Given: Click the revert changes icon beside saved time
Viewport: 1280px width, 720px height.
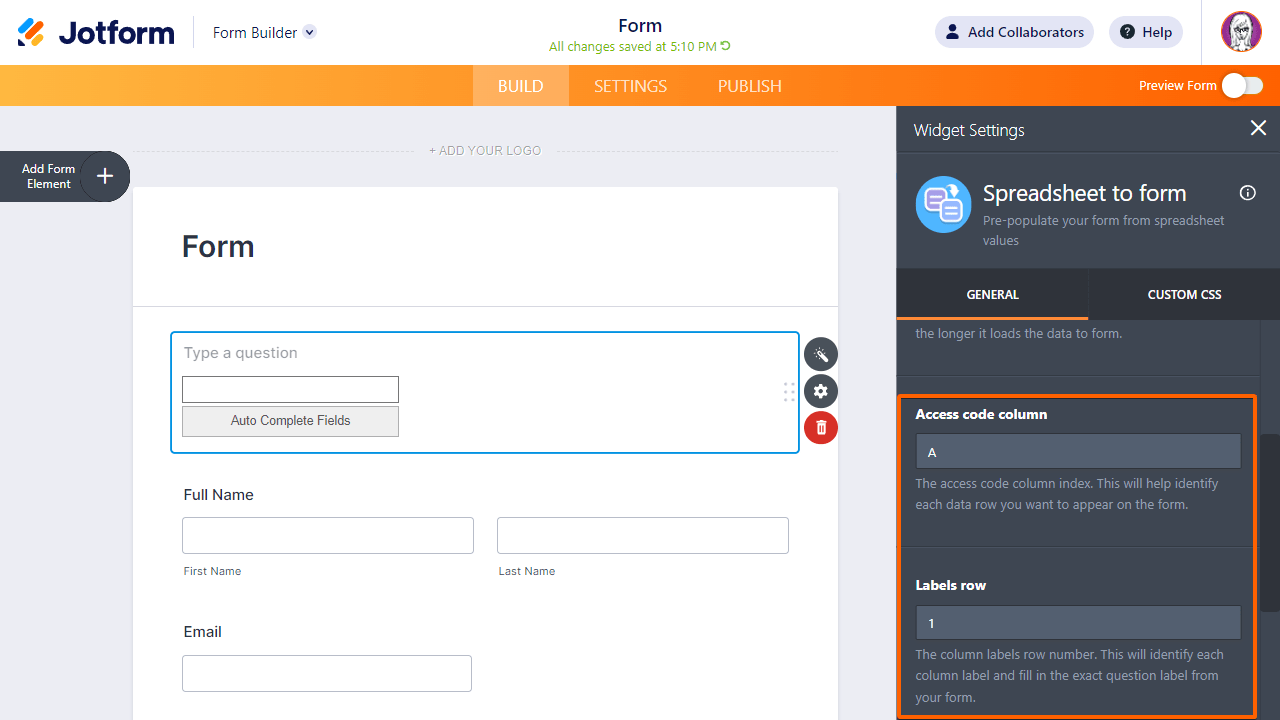Looking at the screenshot, I should tap(726, 46).
